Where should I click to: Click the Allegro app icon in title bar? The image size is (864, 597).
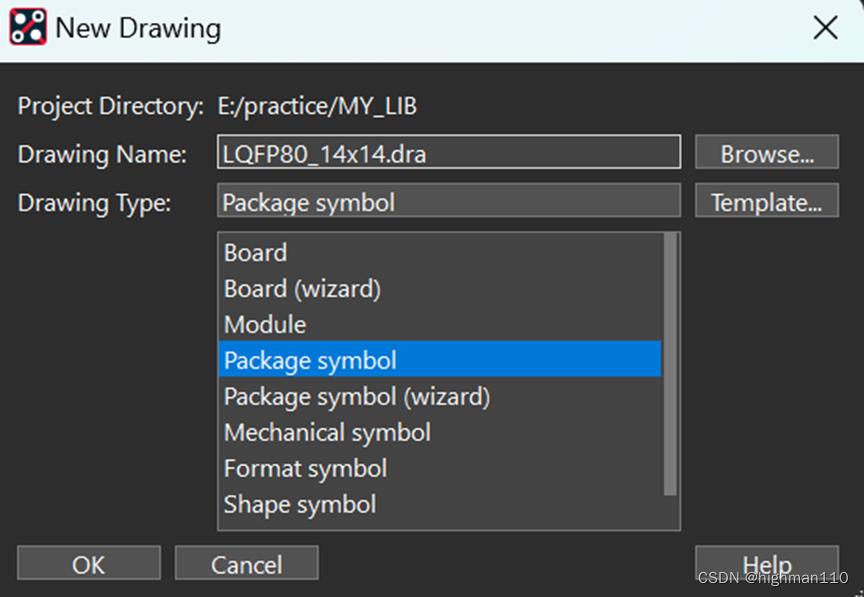(28, 28)
